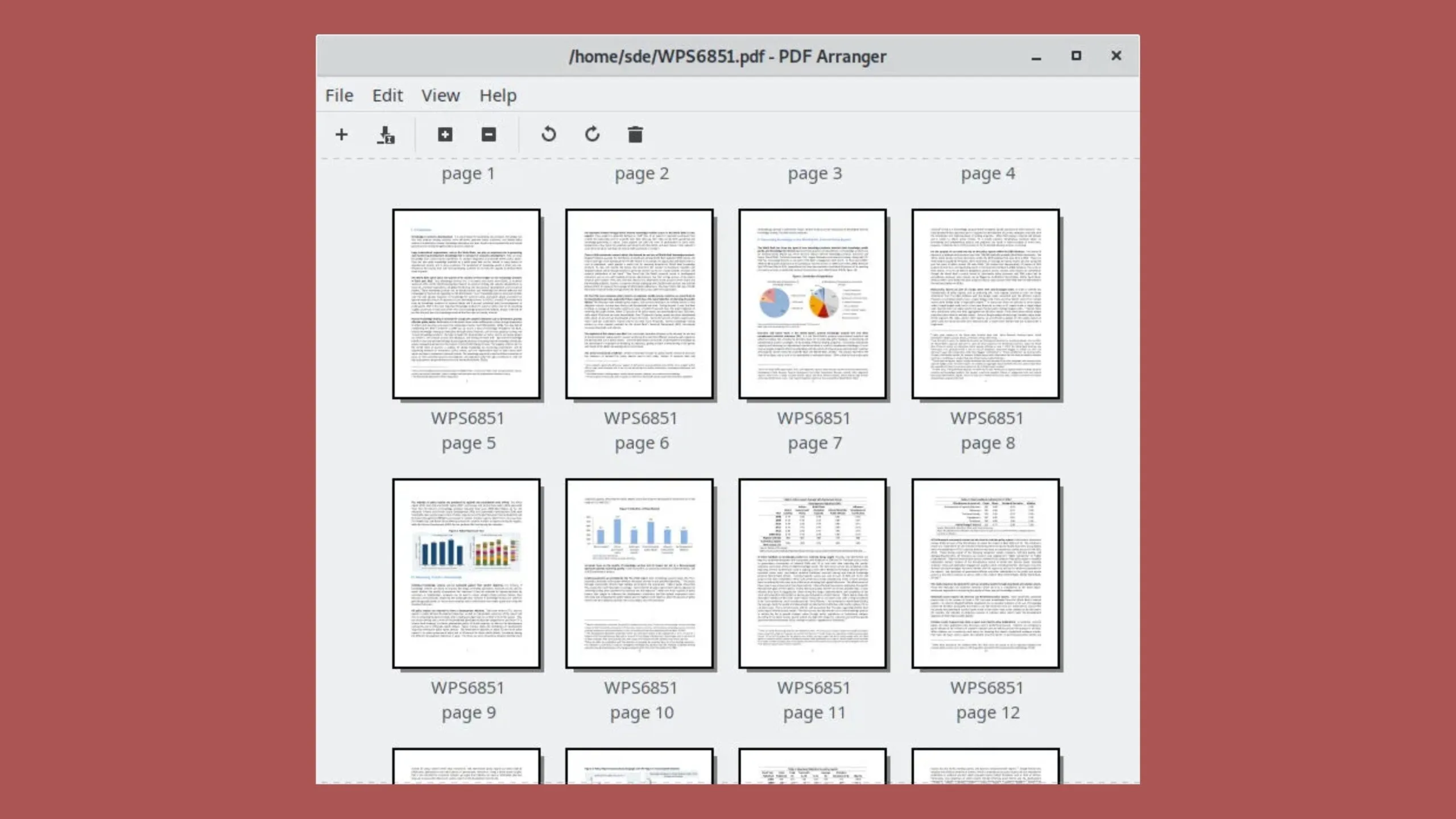
Task: Click the 'page 5' caption text
Action: (469, 443)
